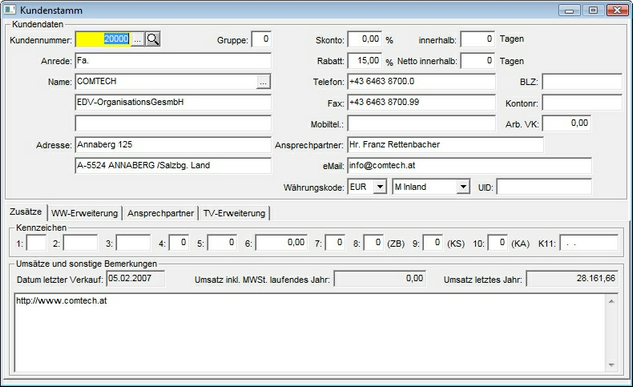Click Umsatz laufendes Jahr value field
This screenshot has width=633, height=387.
click(x=380, y=279)
